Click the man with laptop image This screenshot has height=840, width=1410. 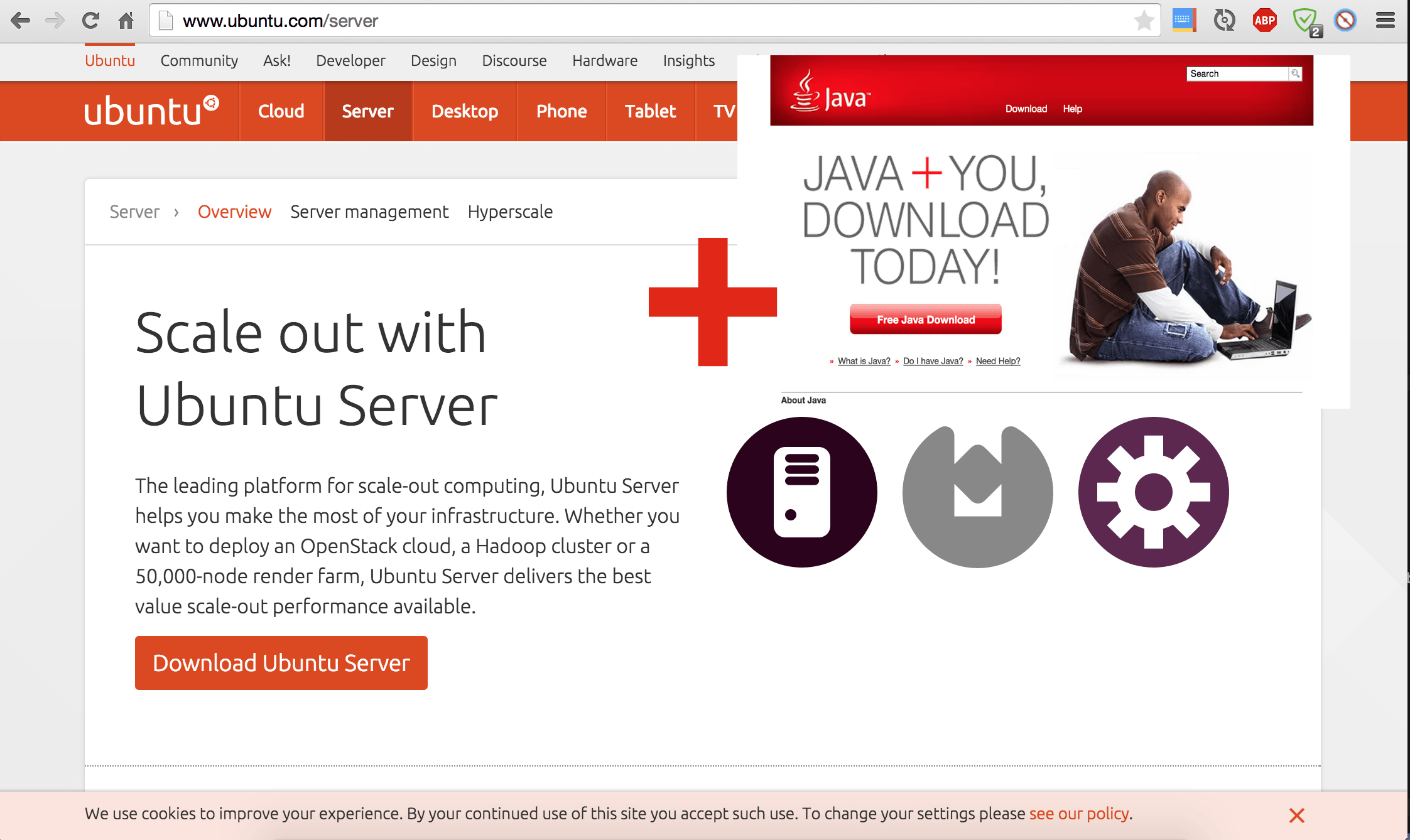1187,267
